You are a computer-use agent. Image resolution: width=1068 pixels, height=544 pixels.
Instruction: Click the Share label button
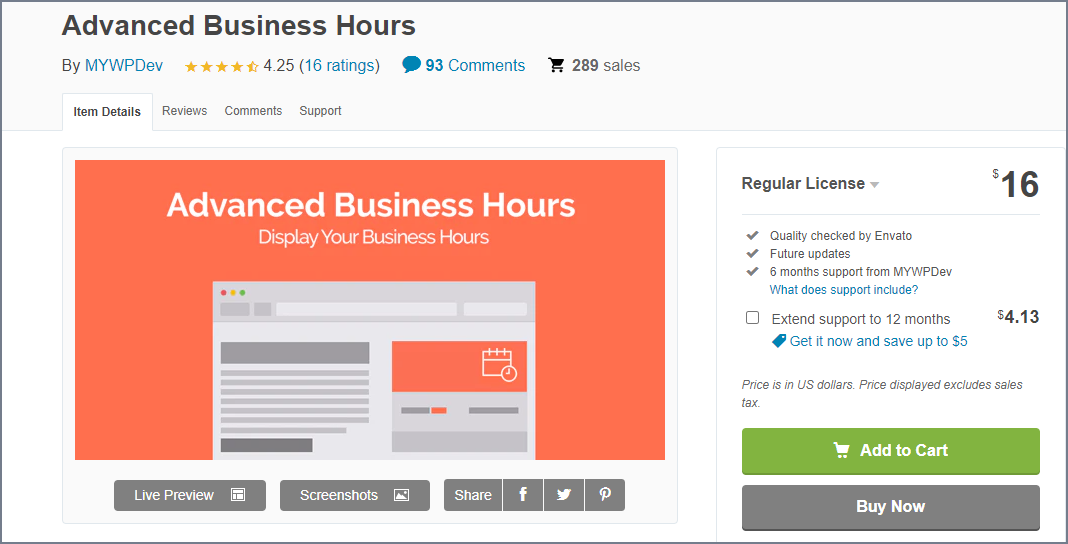tap(473, 495)
